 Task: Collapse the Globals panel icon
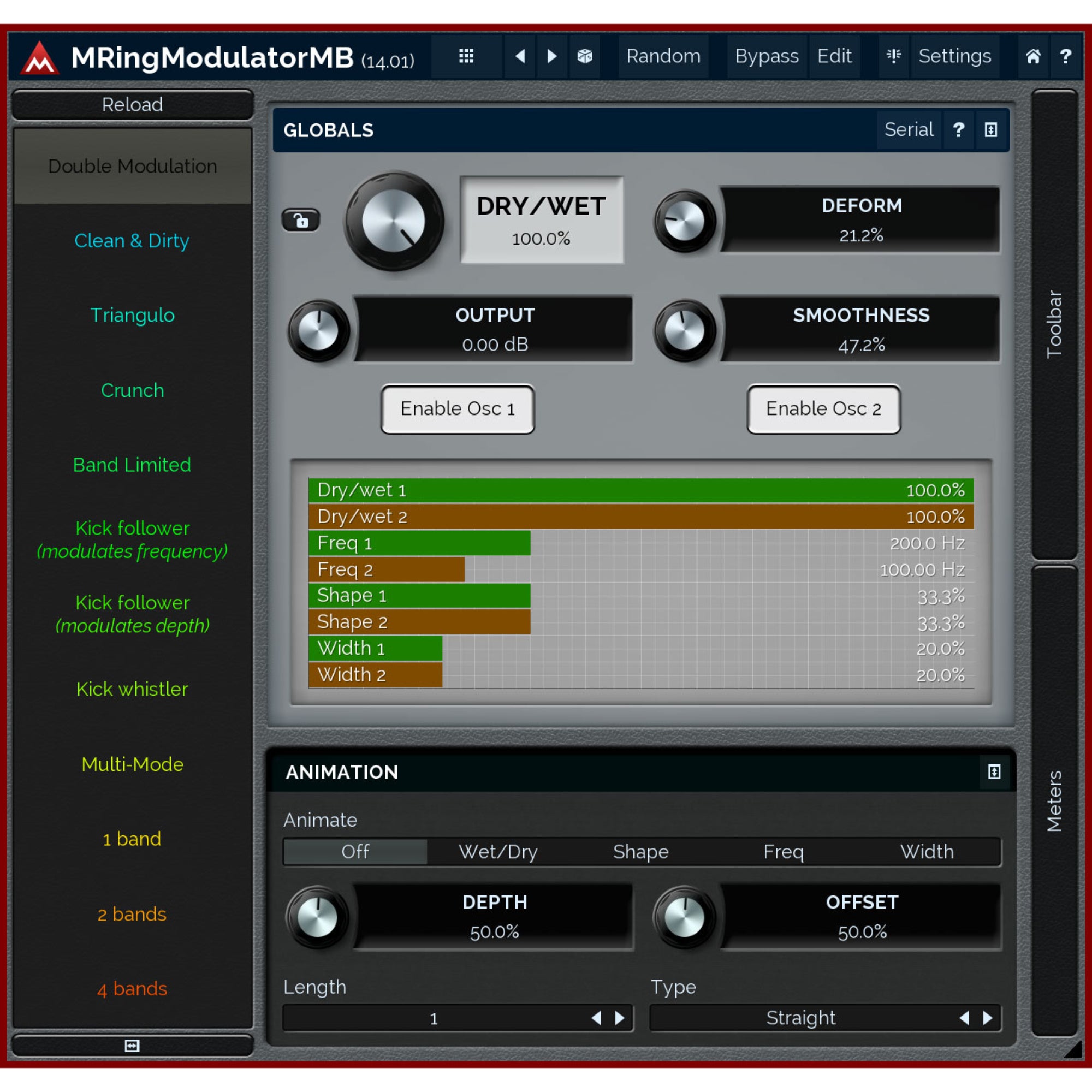[x=991, y=130]
